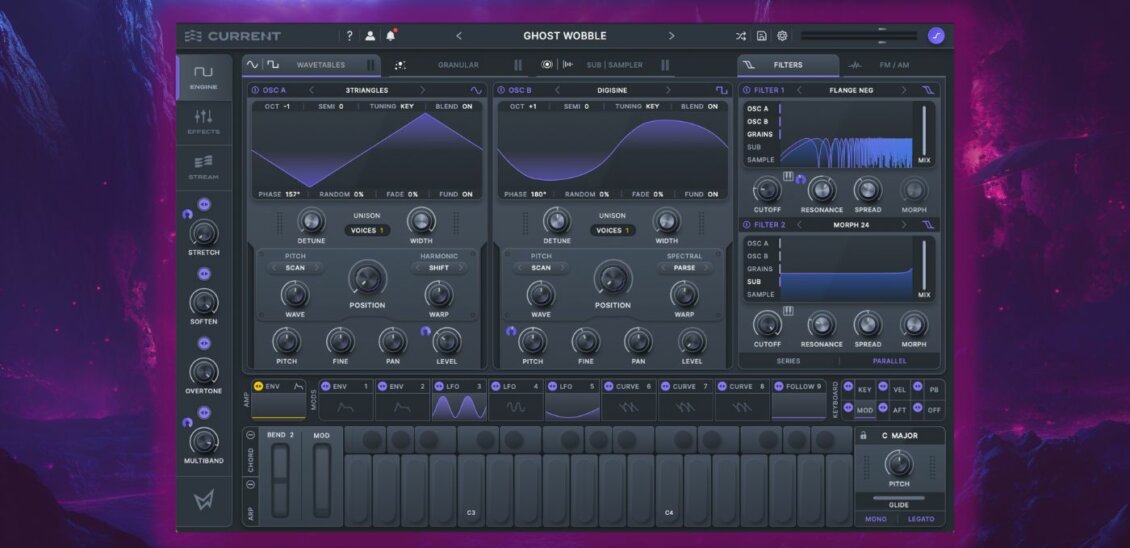Toggle Filter 2 power button
This screenshot has width=1130, height=548.
tap(746, 225)
